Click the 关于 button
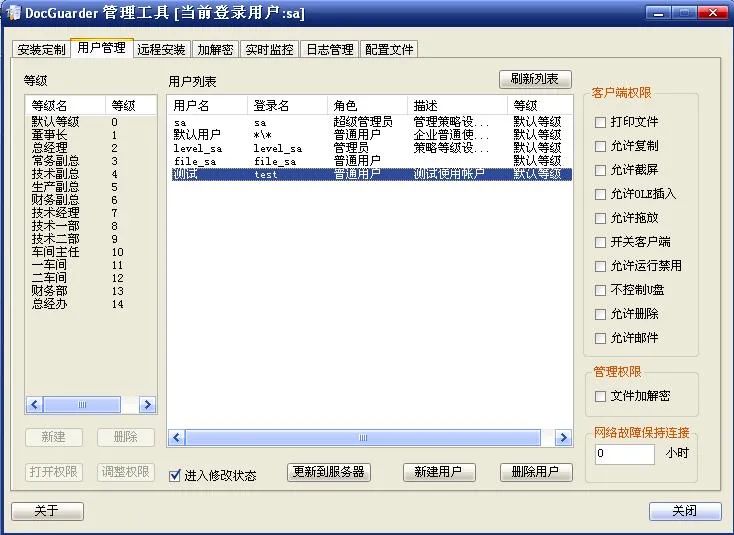734x535 pixels. coord(47,511)
